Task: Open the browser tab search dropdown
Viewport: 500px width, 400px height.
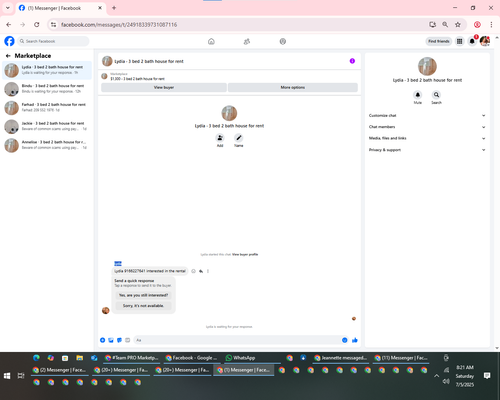Action: (8, 8)
